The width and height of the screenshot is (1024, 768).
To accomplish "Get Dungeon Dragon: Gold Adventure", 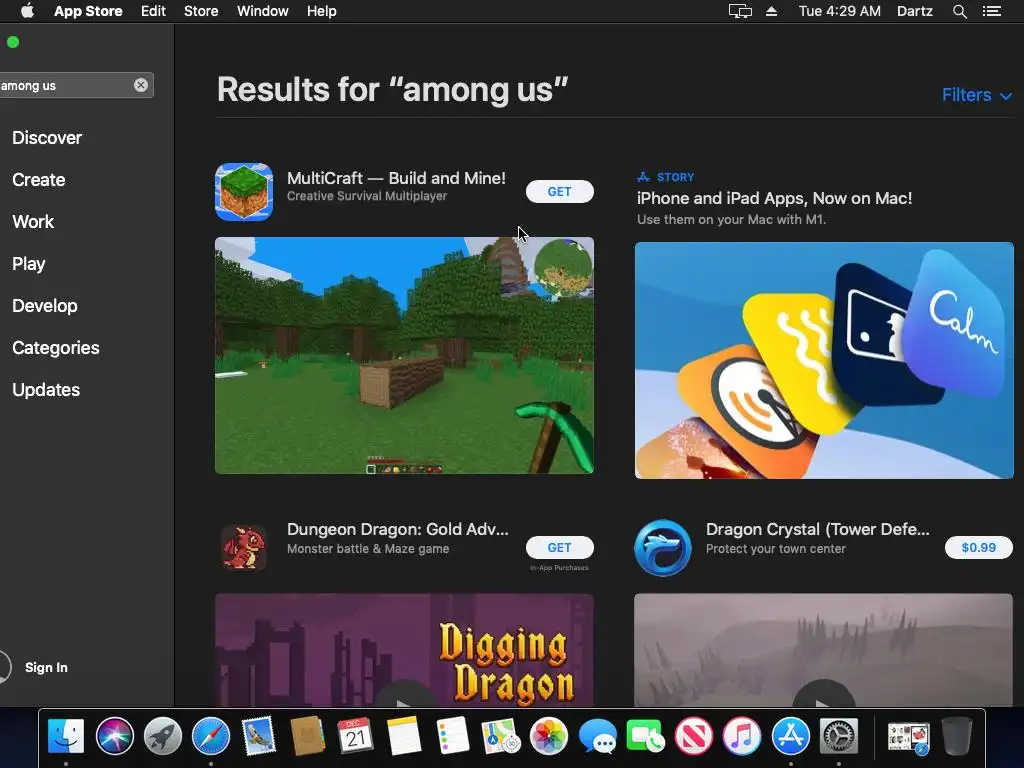I will click(x=560, y=547).
